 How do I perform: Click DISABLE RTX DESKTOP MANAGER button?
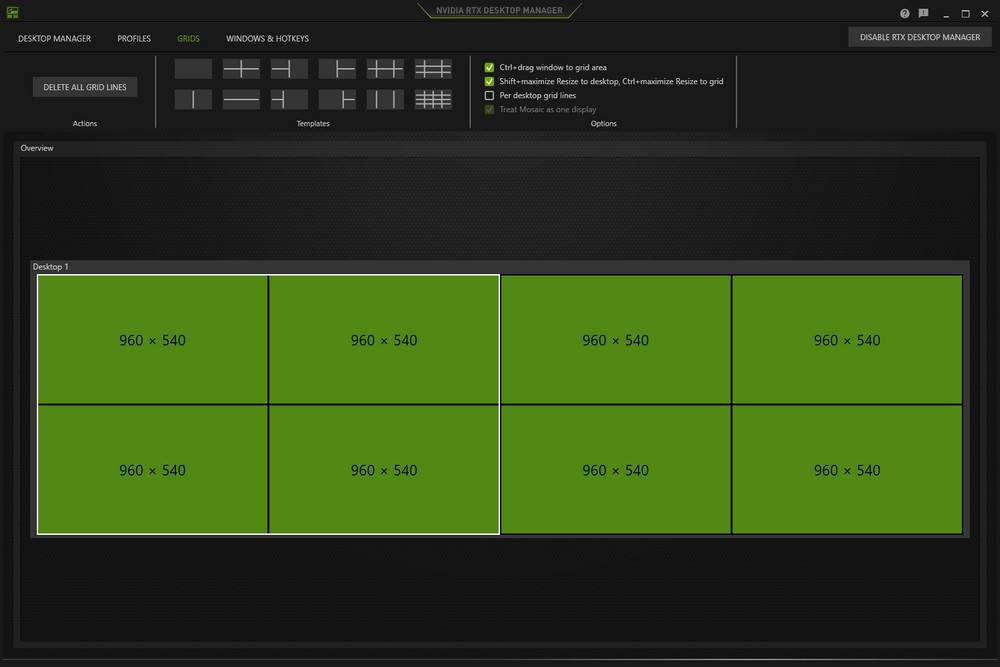point(919,36)
